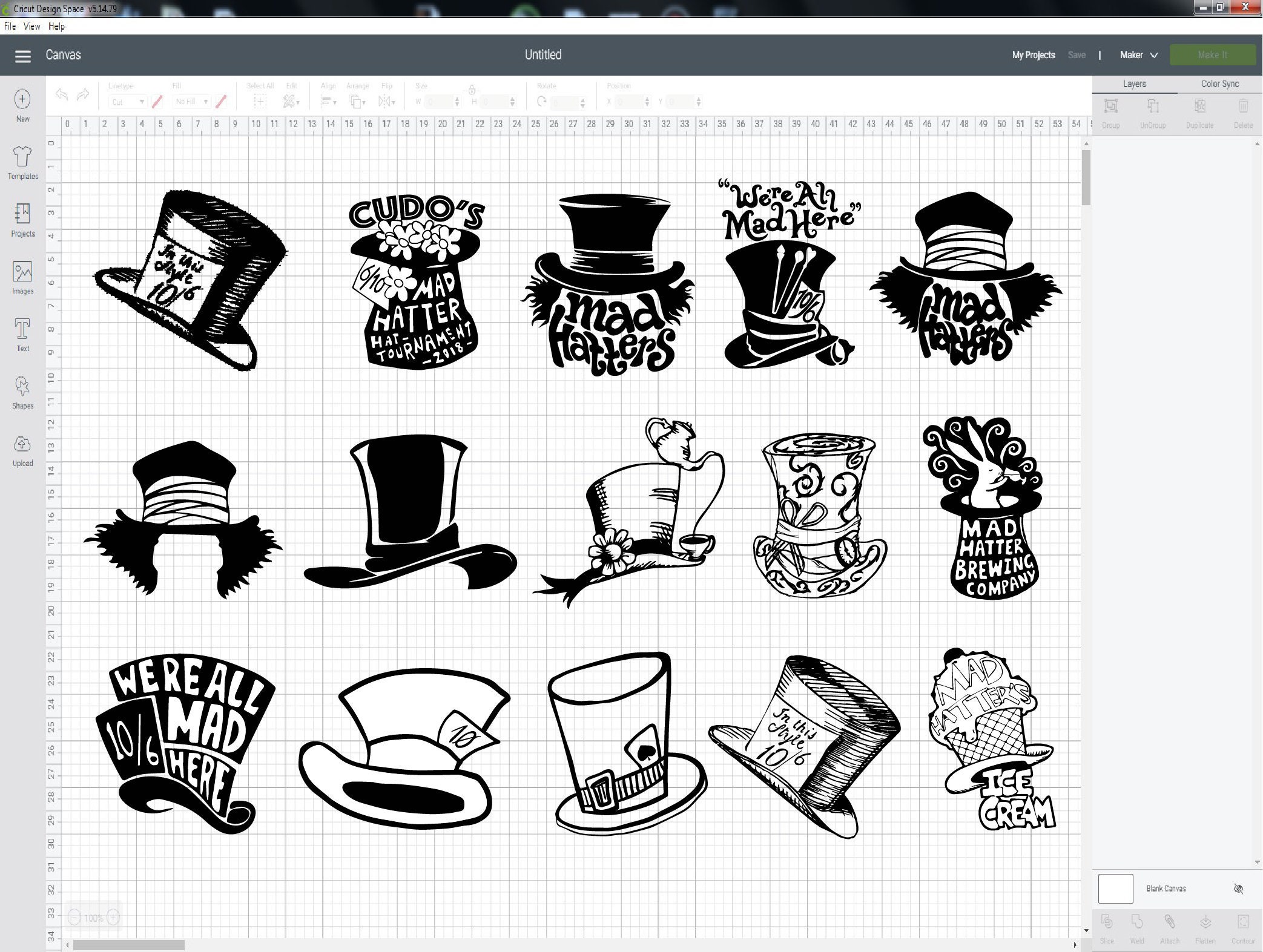Image resolution: width=1263 pixels, height=952 pixels.
Task: Open the Linetype Cut dropdown
Action: tap(127, 102)
